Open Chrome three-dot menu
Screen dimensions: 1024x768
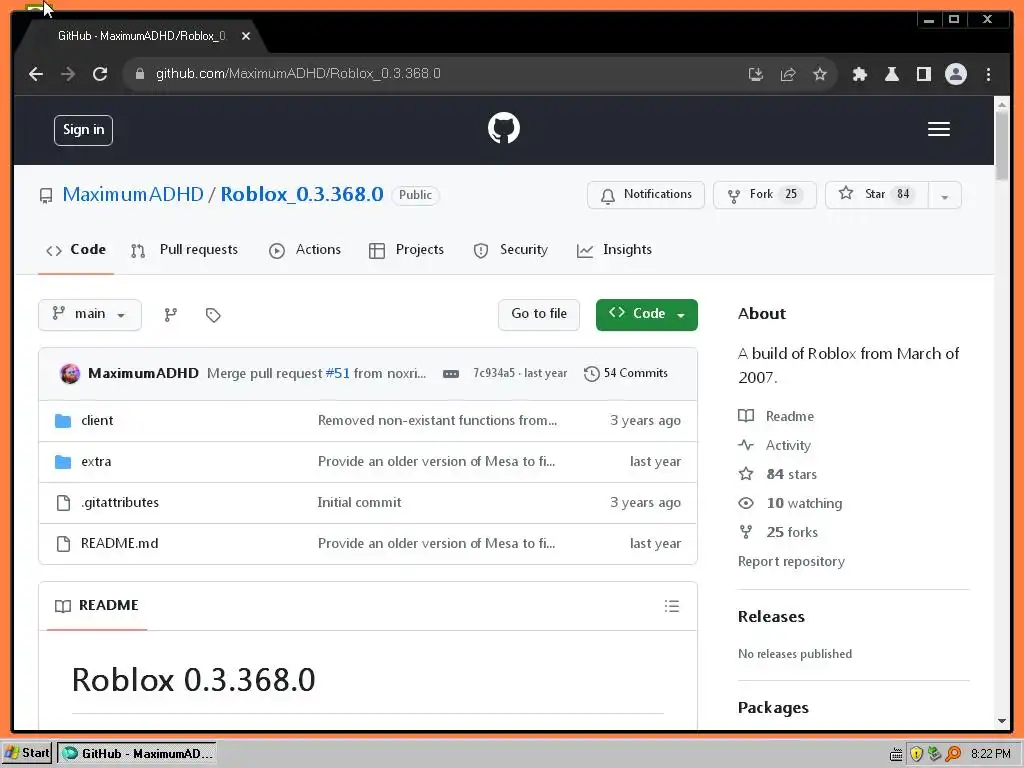[989, 74]
